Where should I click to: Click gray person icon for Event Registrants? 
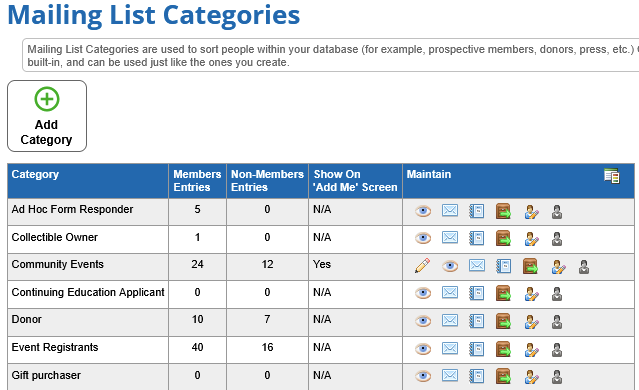[x=557, y=350]
